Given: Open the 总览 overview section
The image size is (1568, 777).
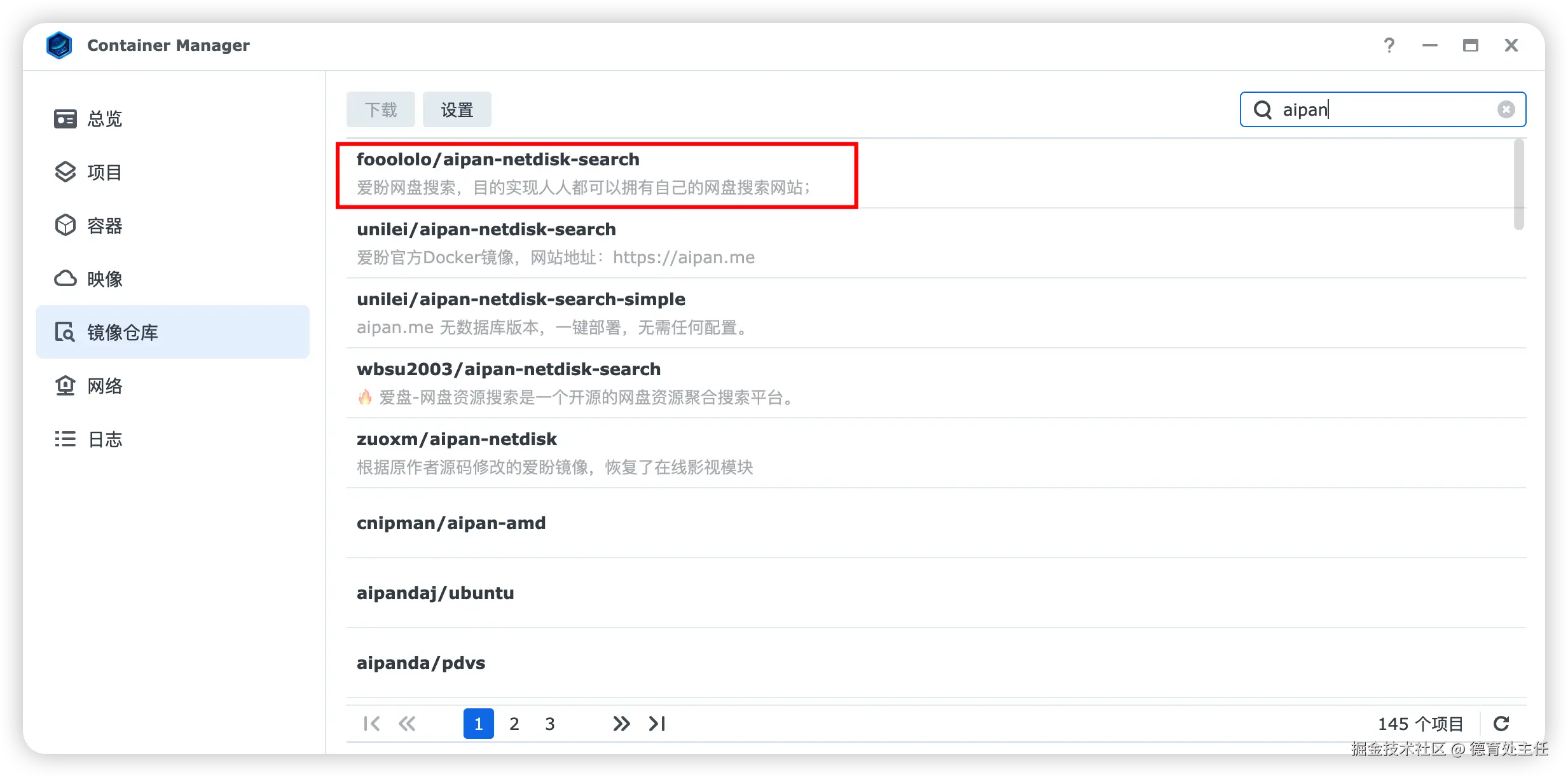Looking at the screenshot, I should 105,119.
